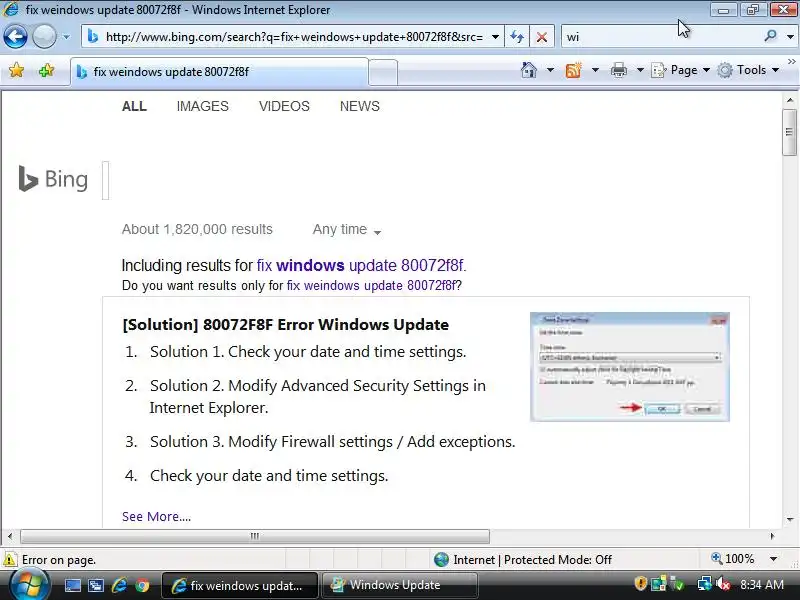Click the grayed Forward navigation button
The width and height of the screenshot is (800, 600).
point(44,37)
